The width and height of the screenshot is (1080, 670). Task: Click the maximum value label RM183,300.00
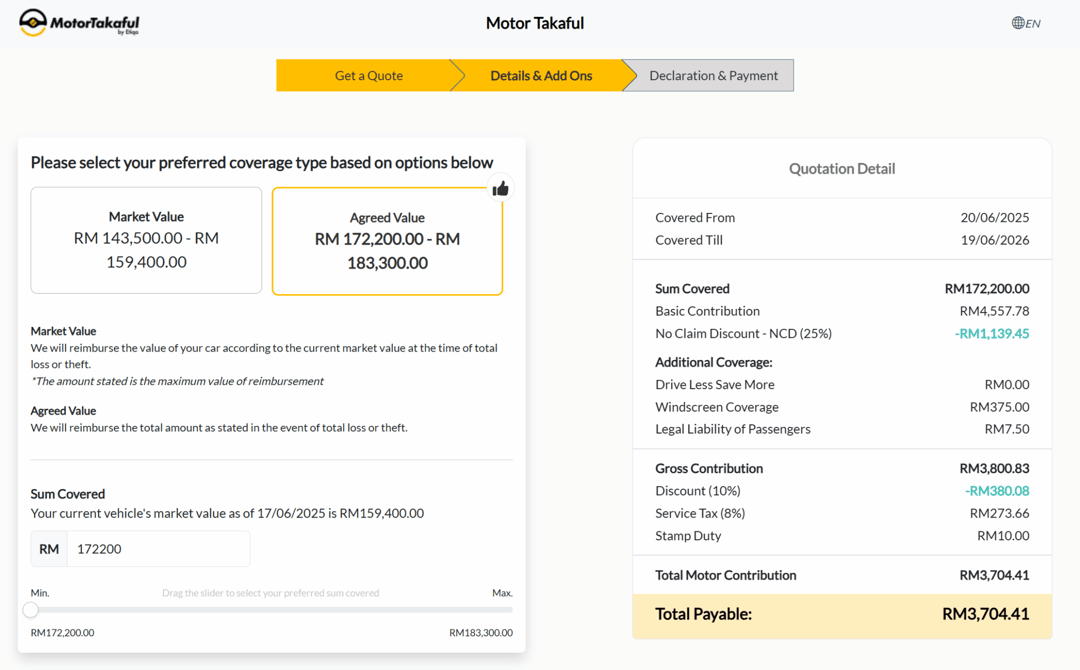481,633
